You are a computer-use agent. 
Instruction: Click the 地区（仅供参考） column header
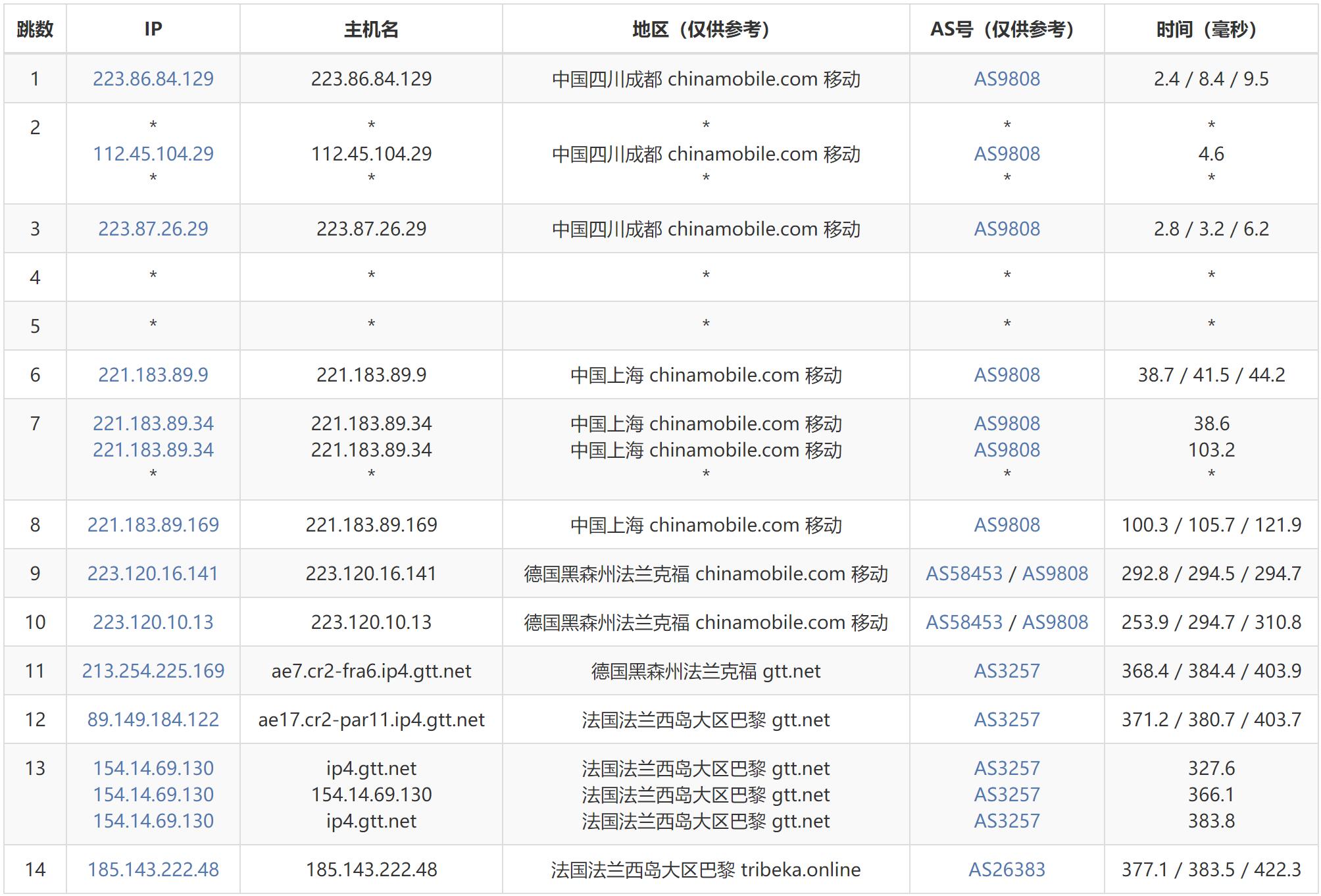pyautogui.click(x=706, y=29)
